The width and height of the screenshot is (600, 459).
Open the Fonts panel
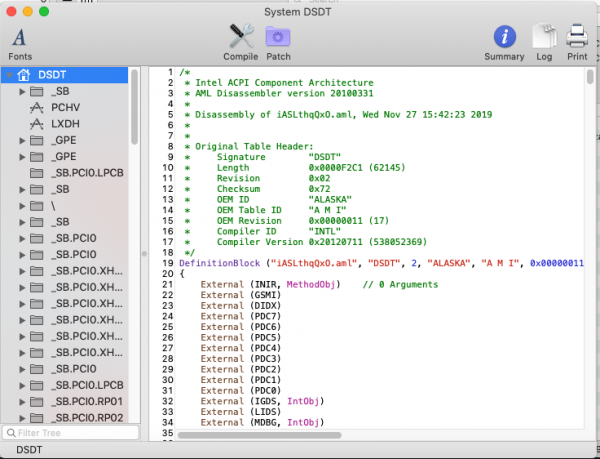coord(20,43)
